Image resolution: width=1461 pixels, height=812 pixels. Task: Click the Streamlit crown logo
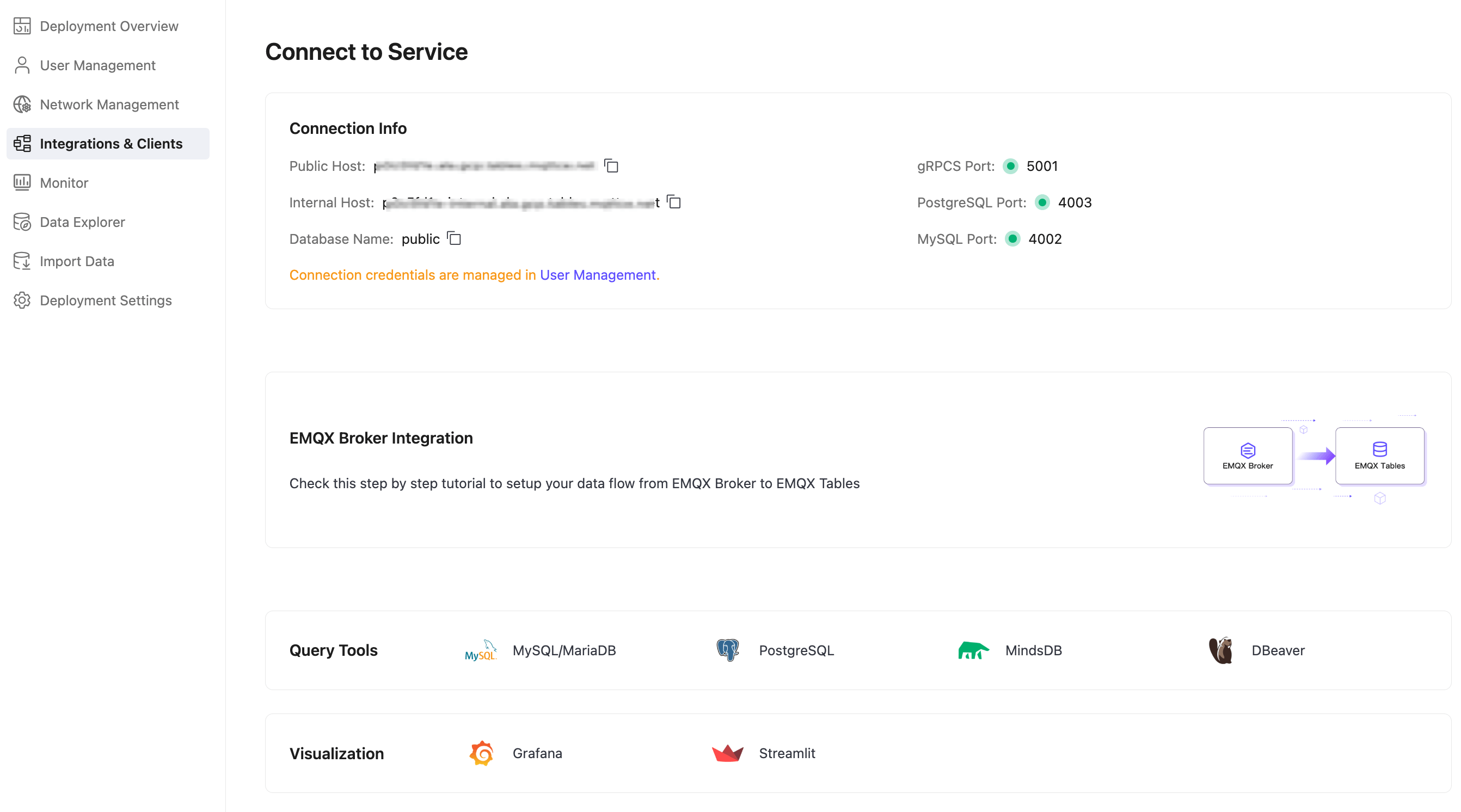tap(728, 754)
